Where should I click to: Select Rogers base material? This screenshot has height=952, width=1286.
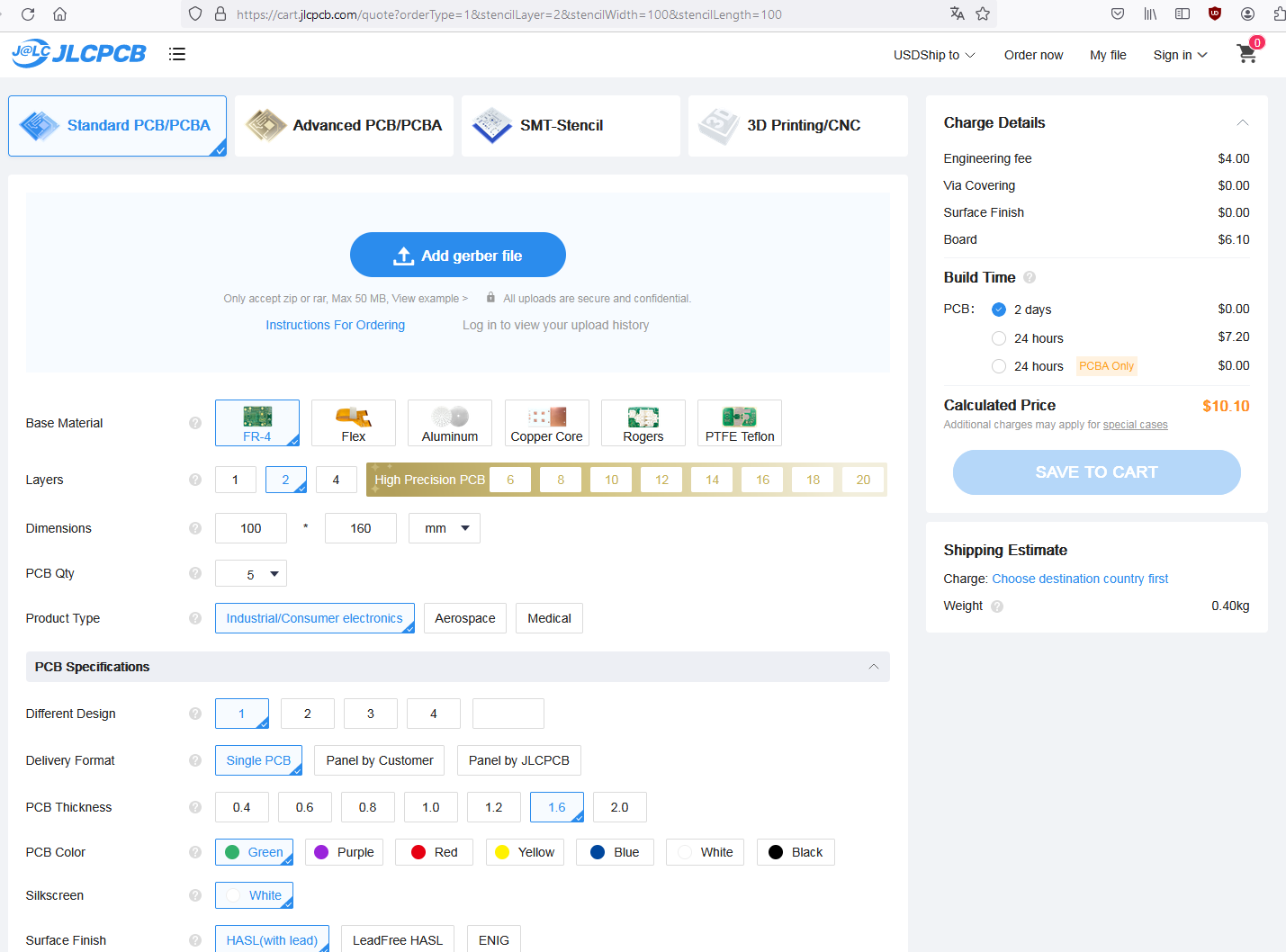[x=643, y=423]
